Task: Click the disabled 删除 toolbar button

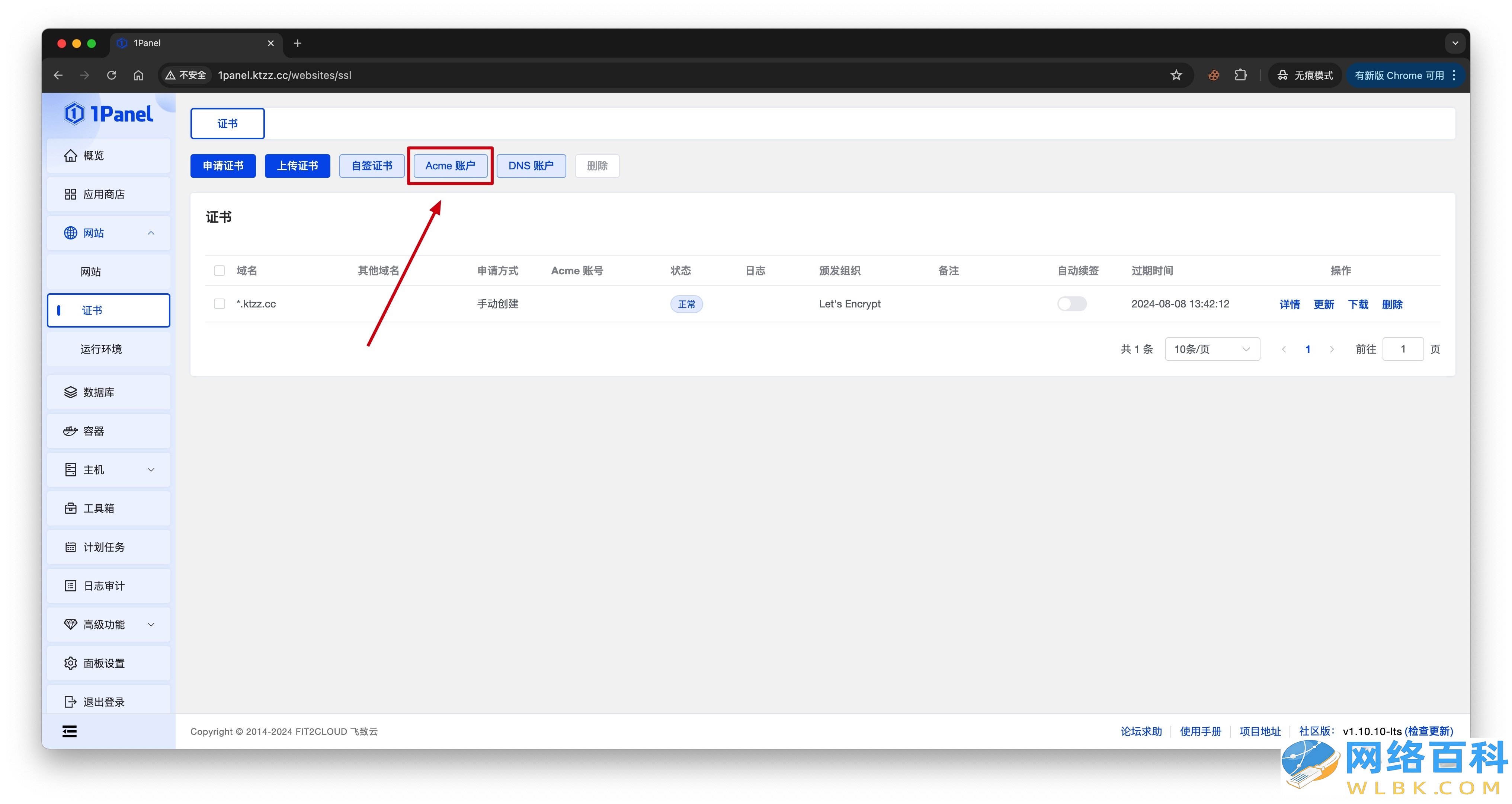Action: [598, 166]
